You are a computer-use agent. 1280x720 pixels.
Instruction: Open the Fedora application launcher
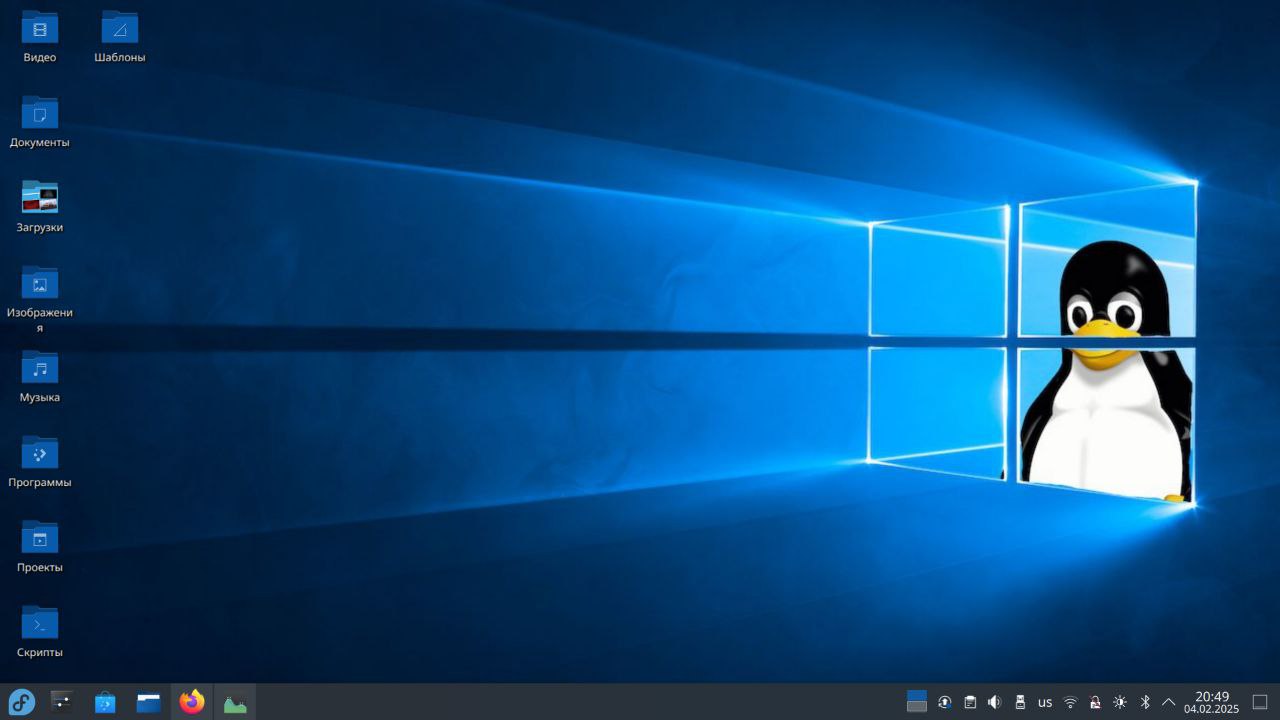(x=21, y=702)
